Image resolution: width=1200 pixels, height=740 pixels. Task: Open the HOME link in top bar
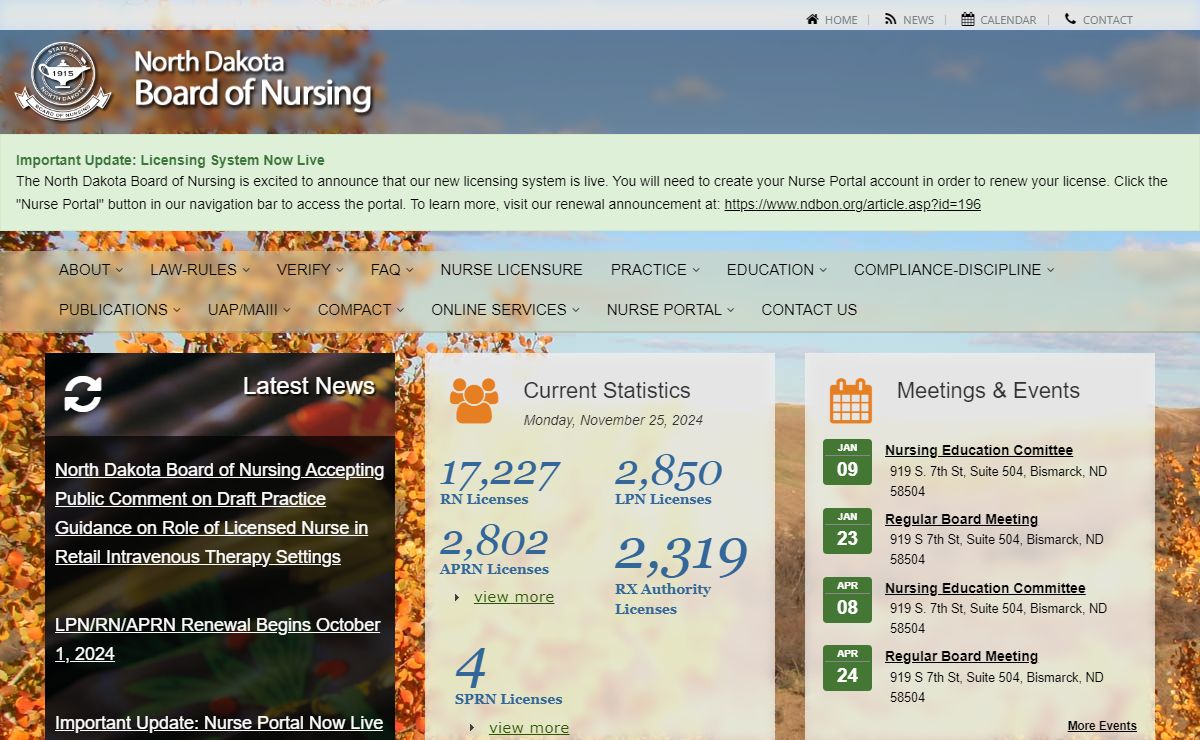[x=841, y=20]
